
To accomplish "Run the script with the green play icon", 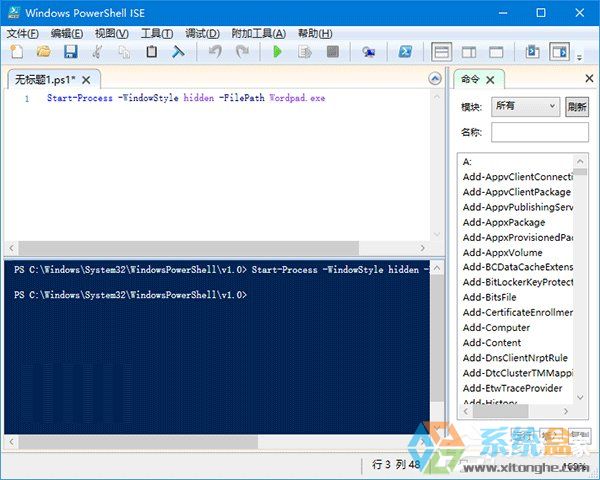I will (x=277, y=51).
